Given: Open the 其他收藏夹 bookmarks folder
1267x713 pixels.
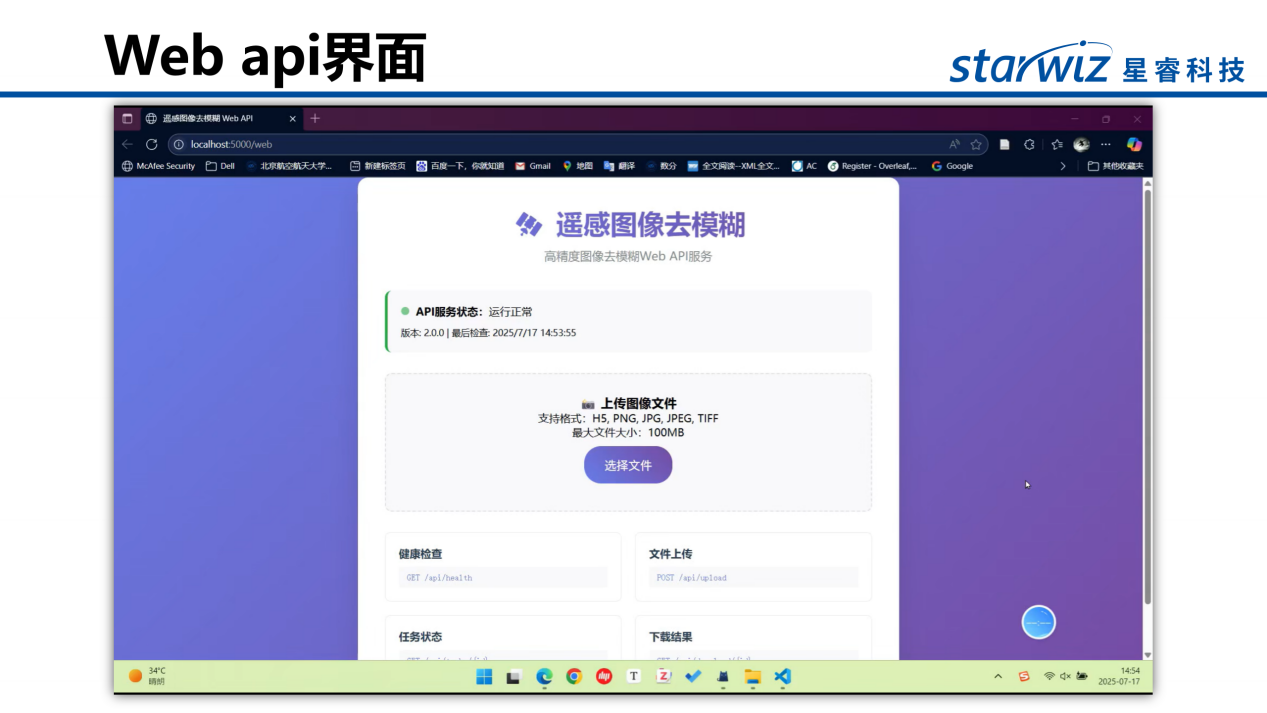Looking at the screenshot, I should tap(1115, 166).
